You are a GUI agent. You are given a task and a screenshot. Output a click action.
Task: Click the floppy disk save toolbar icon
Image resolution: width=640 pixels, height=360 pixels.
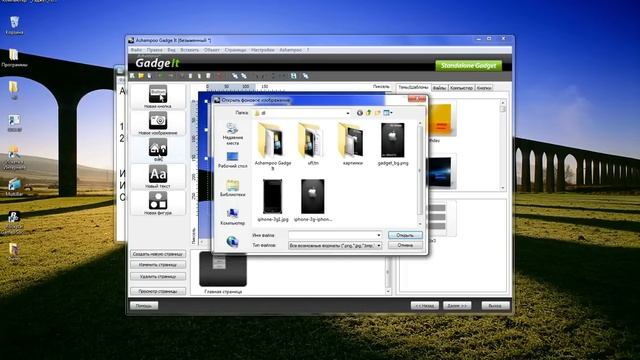[x=293, y=76]
